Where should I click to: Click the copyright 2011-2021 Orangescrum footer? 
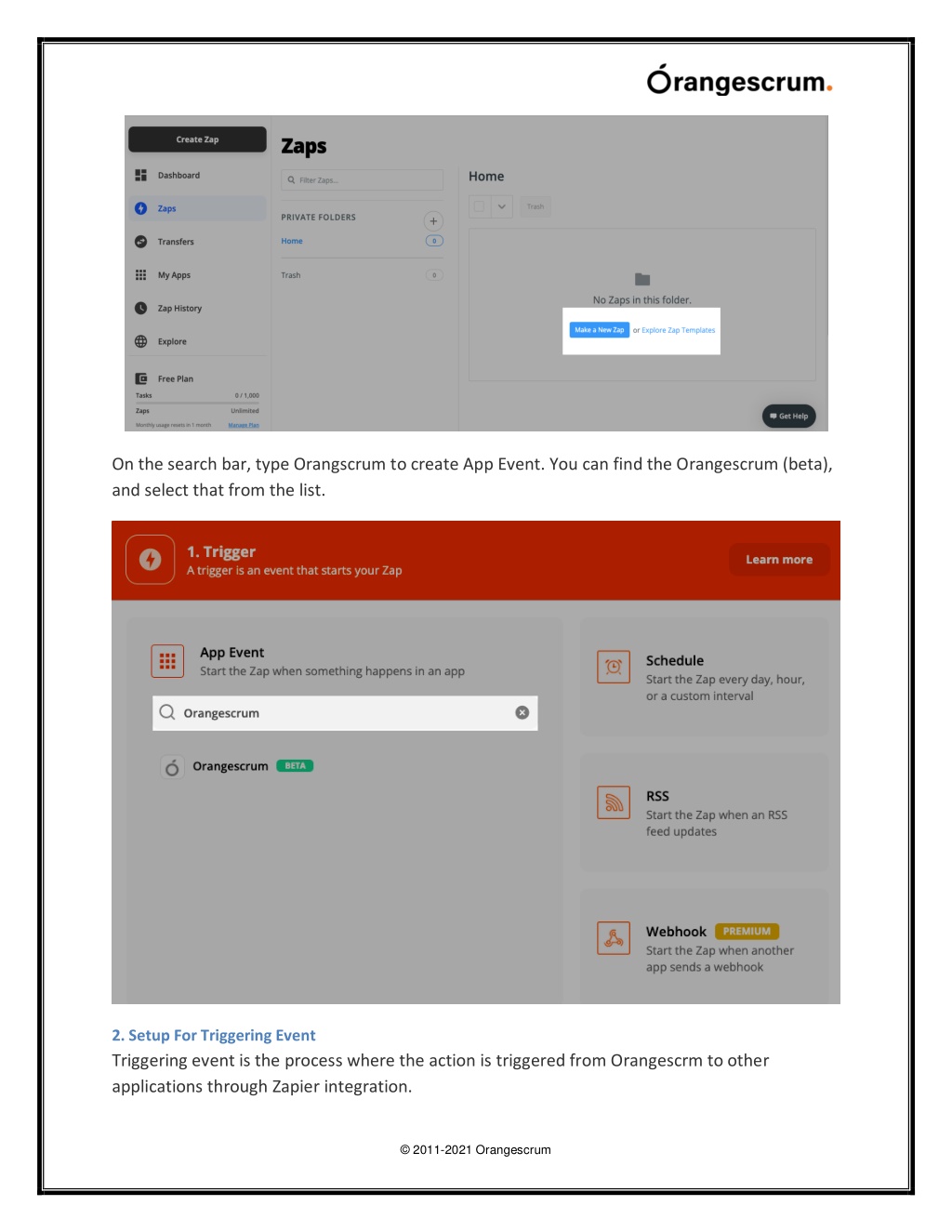click(x=475, y=1150)
